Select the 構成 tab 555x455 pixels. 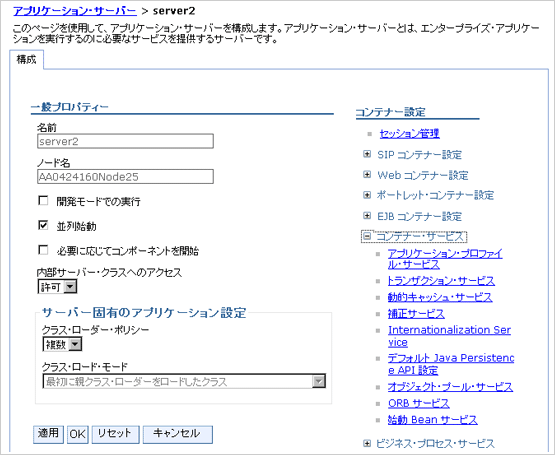[x=27, y=59]
